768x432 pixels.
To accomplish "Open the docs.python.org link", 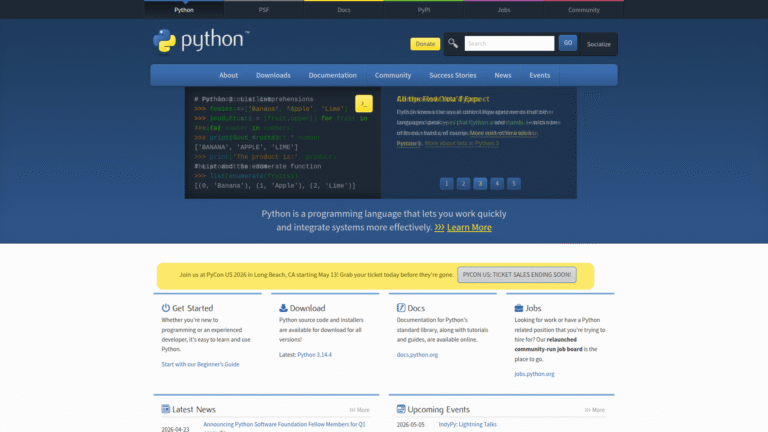I will point(417,355).
